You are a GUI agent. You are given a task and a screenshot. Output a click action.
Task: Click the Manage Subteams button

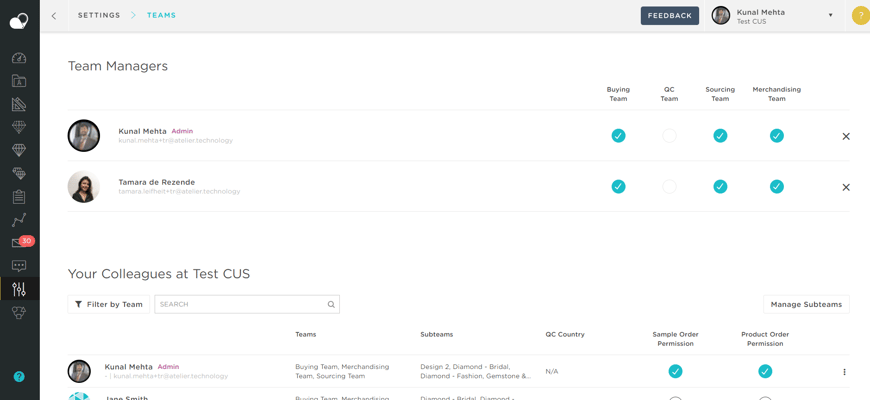tap(806, 304)
